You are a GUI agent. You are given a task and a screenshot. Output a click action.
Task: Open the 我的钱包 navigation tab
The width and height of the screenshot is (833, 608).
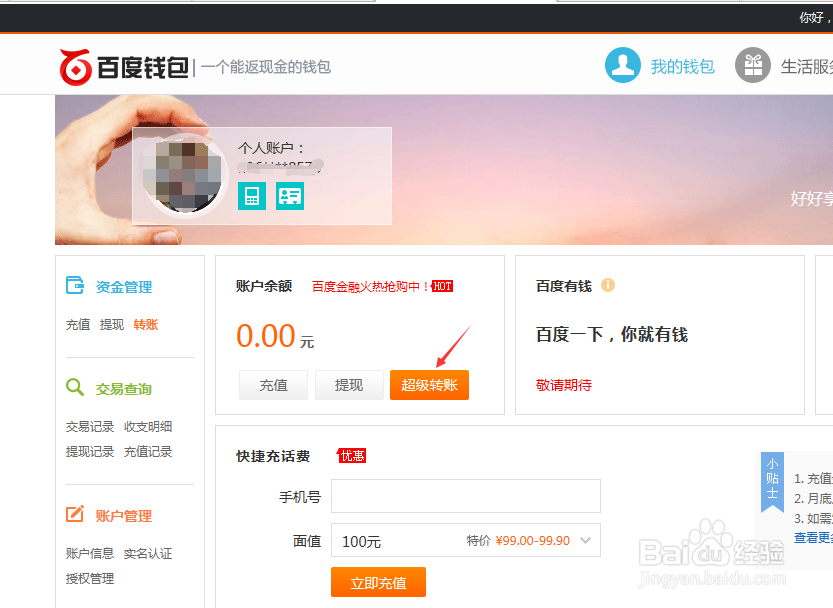pos(683,66)
